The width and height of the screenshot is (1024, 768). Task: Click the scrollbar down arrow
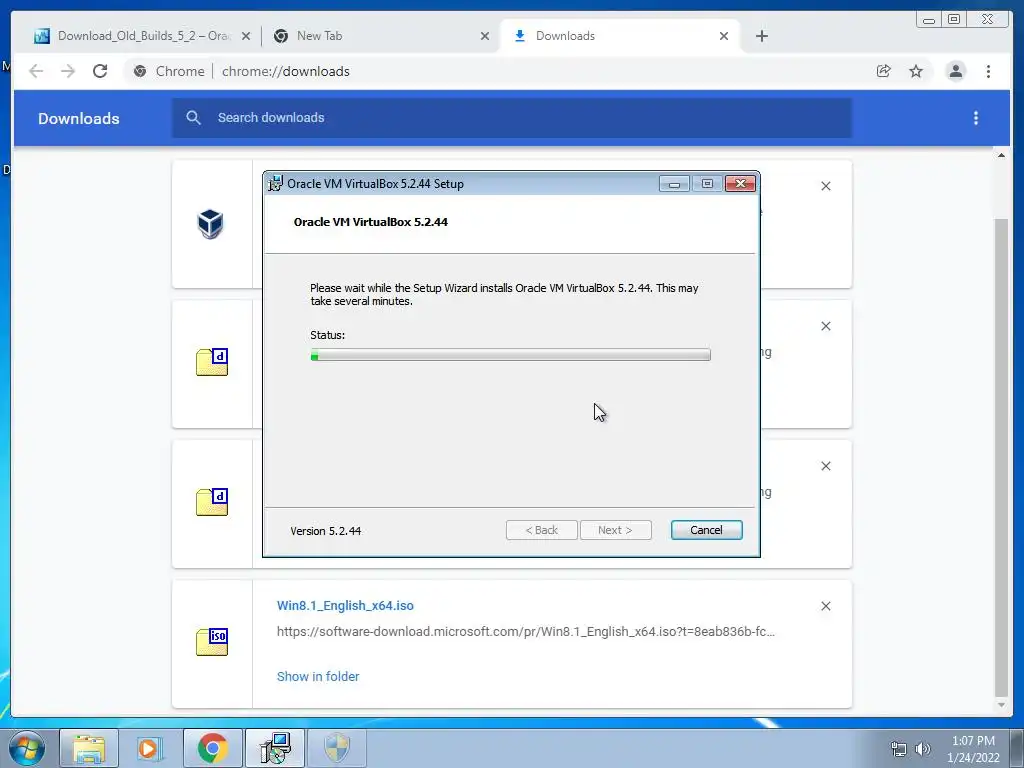(x=1001, y=705)
